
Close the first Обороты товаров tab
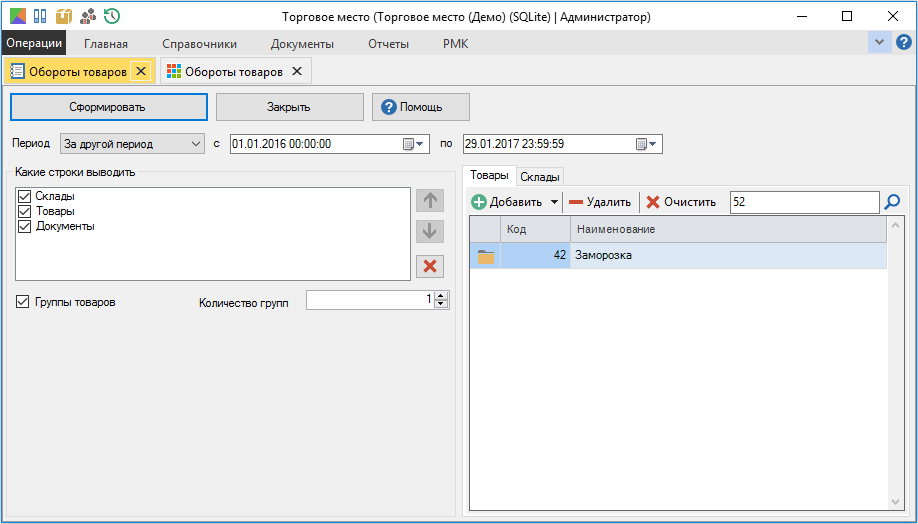click(141, 71)
